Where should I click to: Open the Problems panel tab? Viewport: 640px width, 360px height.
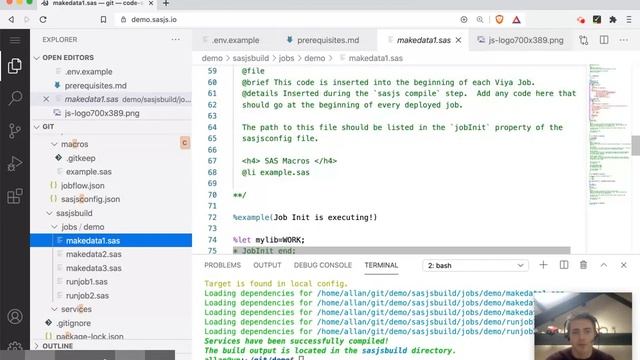pyautogui.click(x=222, y=265)
